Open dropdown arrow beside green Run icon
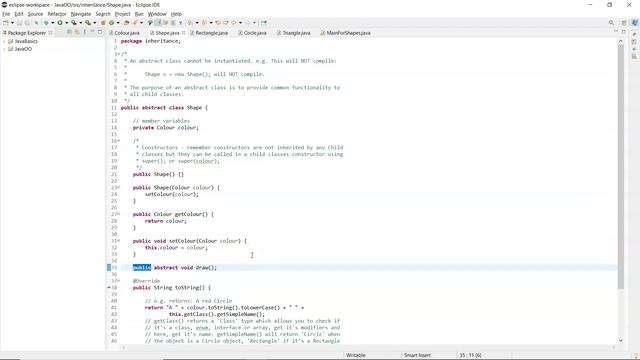The image size is (640, 360). coord(67,23)
